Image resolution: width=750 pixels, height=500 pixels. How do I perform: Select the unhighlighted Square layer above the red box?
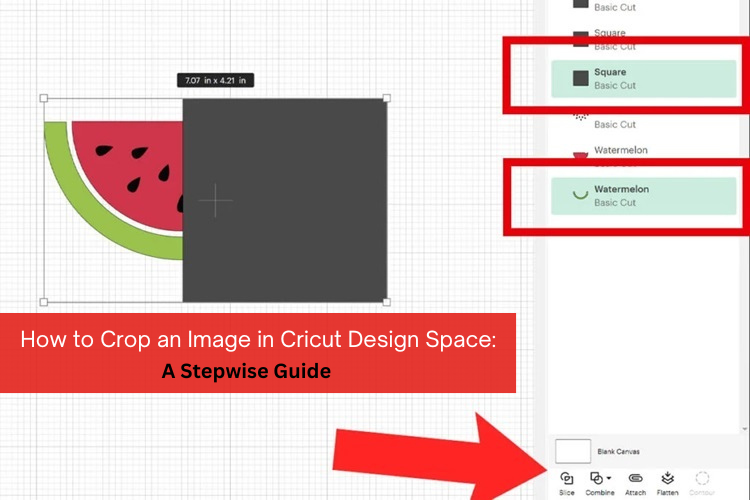(622, 39)
